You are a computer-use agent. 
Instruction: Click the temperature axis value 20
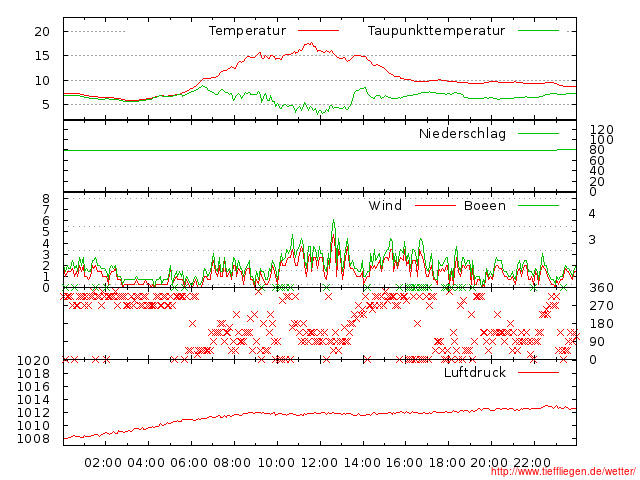click(x=42, y=31)
